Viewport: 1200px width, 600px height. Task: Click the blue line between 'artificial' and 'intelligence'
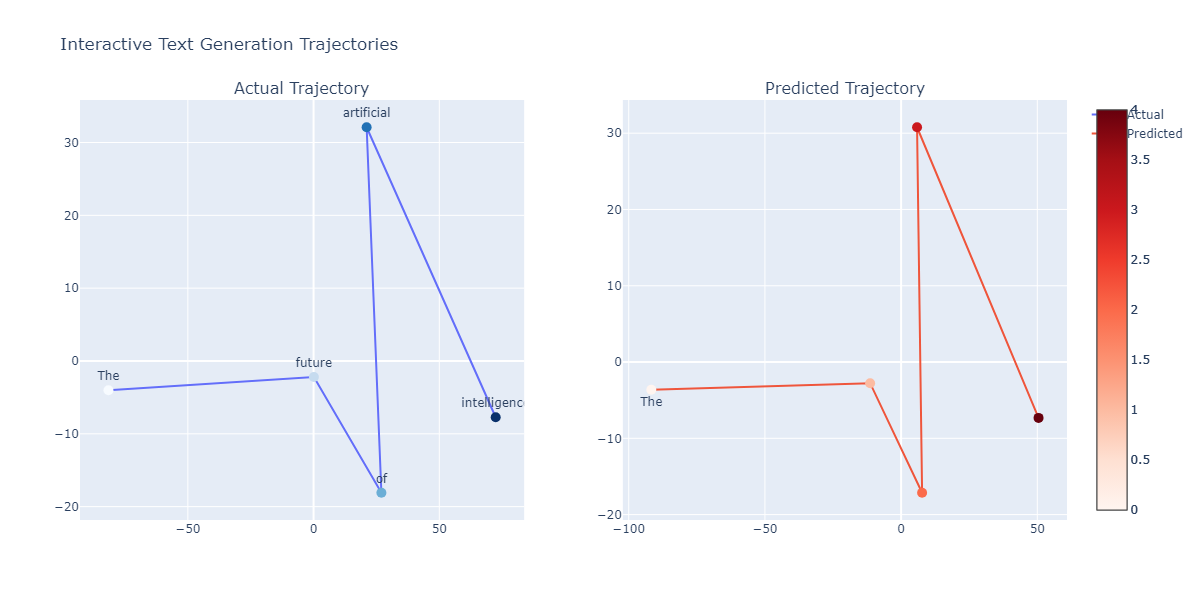(430, 270)
